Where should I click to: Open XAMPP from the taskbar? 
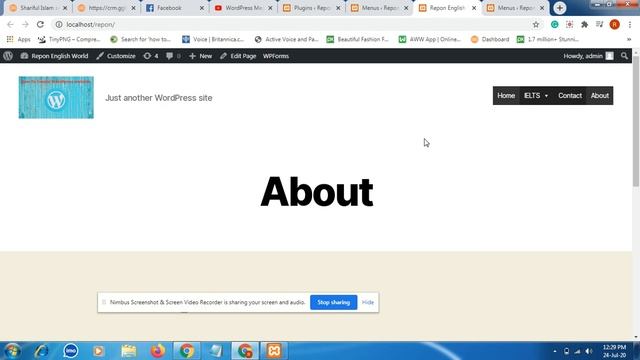tap(274, 351)
